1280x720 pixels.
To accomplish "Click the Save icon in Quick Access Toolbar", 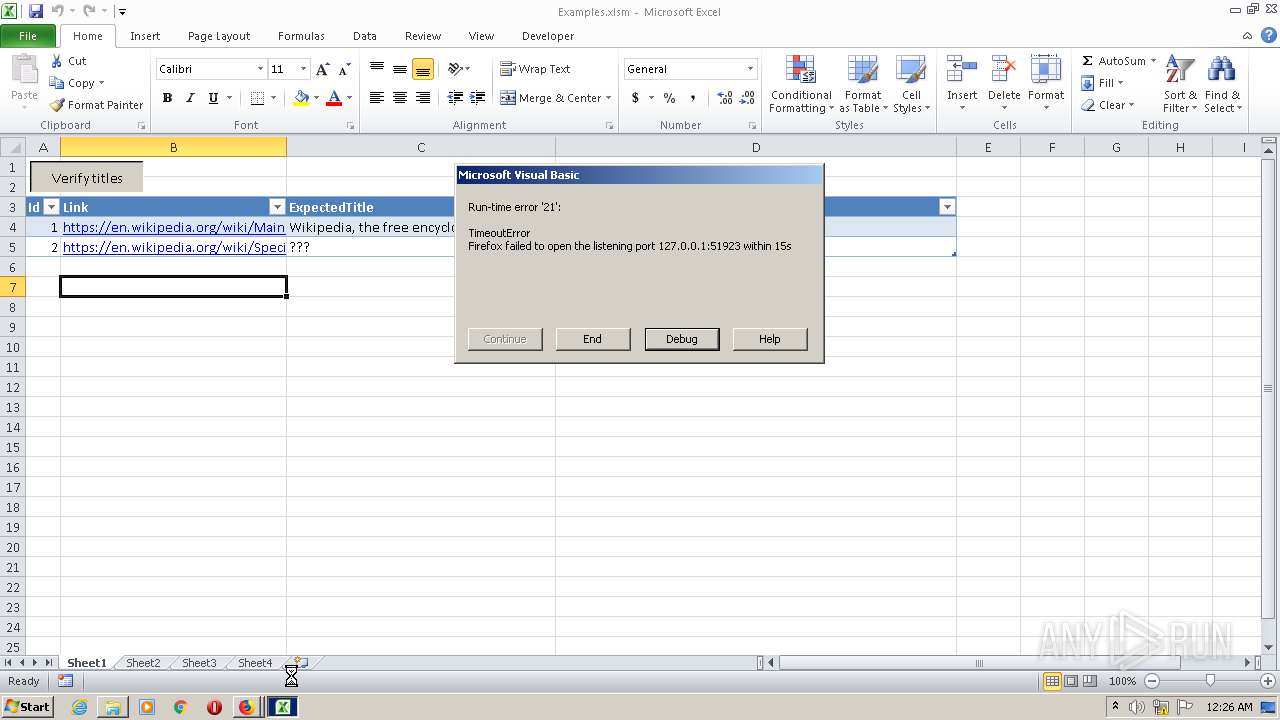I will 36,11.
